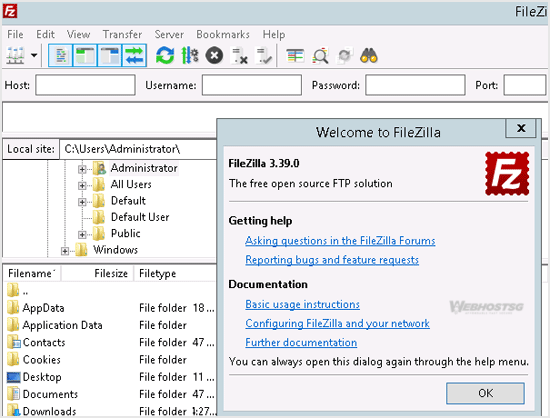This screenshot has height=418, width=550.
Task: Toggle transfer queue display icon
Action: [134, 56]
